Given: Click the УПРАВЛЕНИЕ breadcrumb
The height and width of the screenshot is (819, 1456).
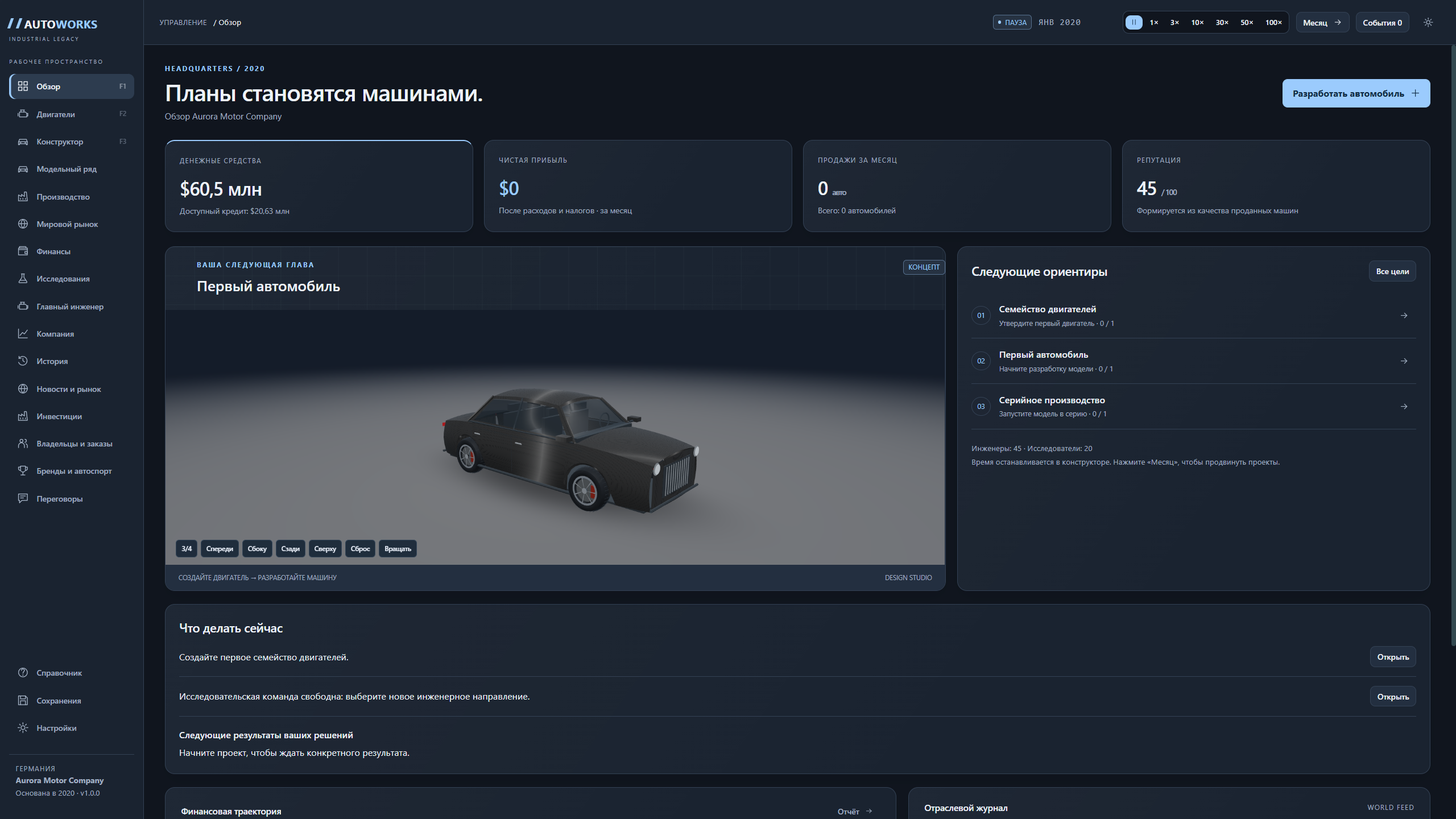Looking at the screenshot, I should [183, 23].
